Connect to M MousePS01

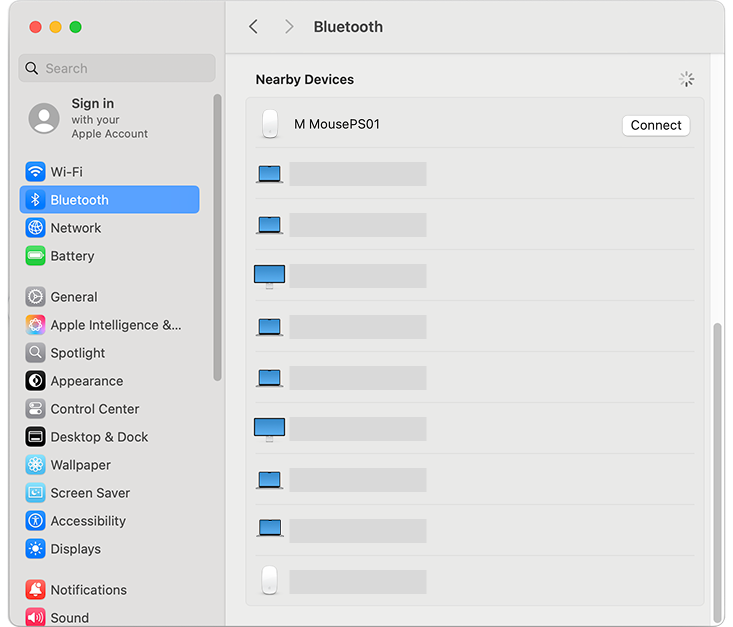(x=656, y=125)
